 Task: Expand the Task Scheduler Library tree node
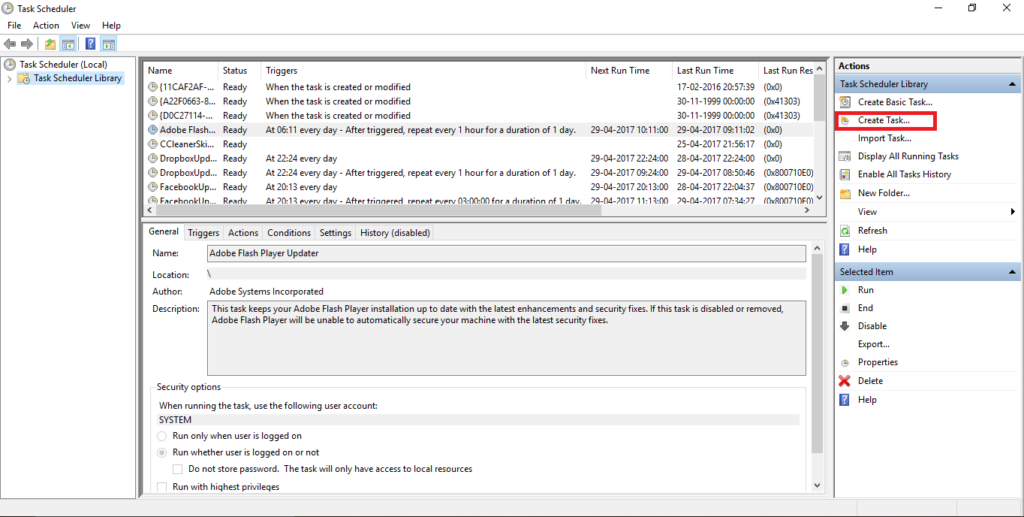pos(10,78)
